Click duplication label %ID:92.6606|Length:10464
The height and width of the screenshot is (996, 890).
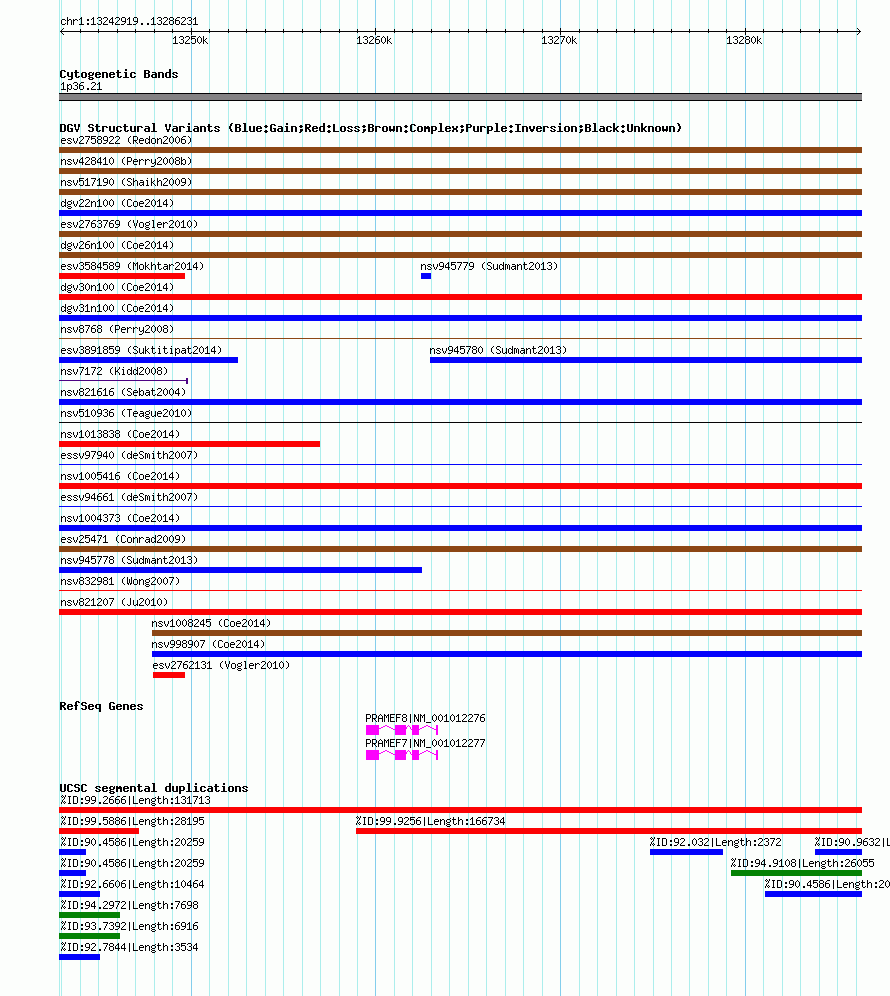132,884
